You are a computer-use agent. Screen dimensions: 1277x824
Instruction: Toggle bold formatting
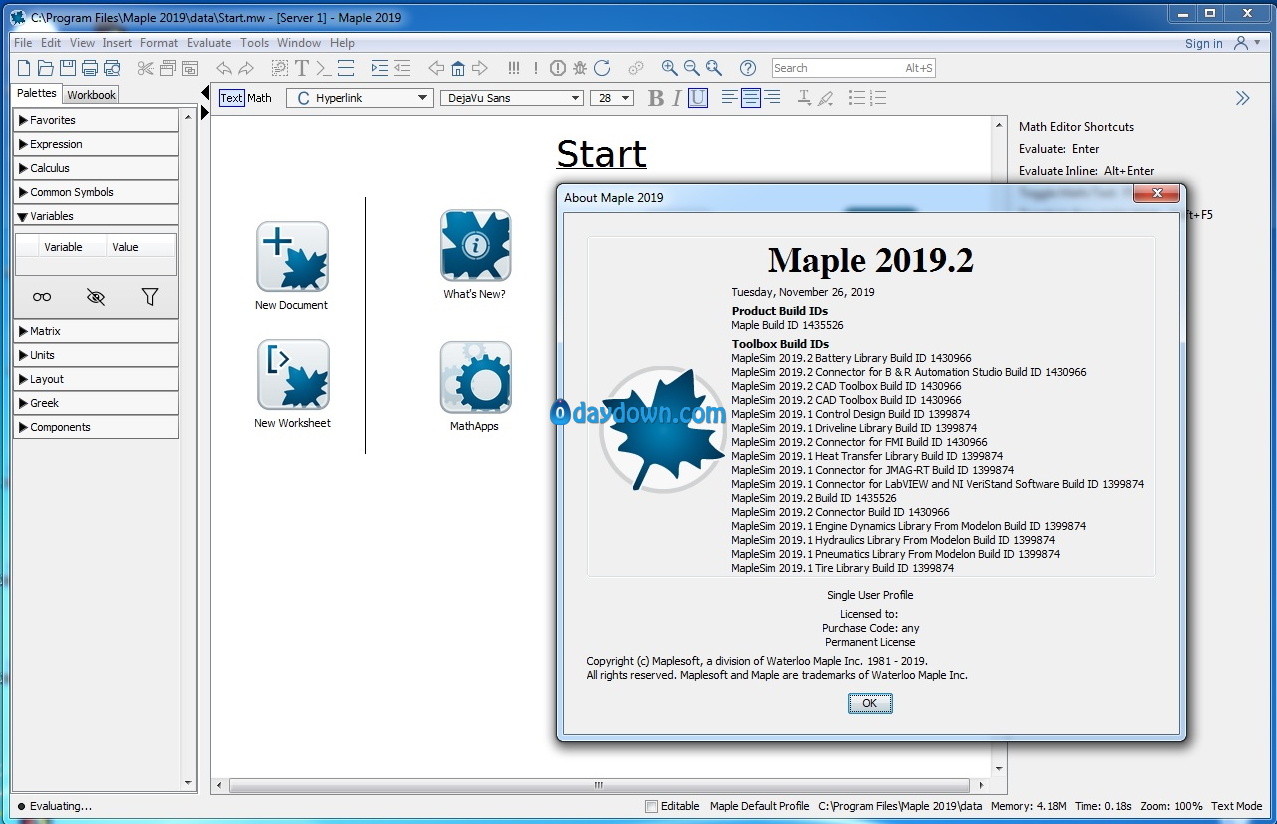(x=656, y=98)
